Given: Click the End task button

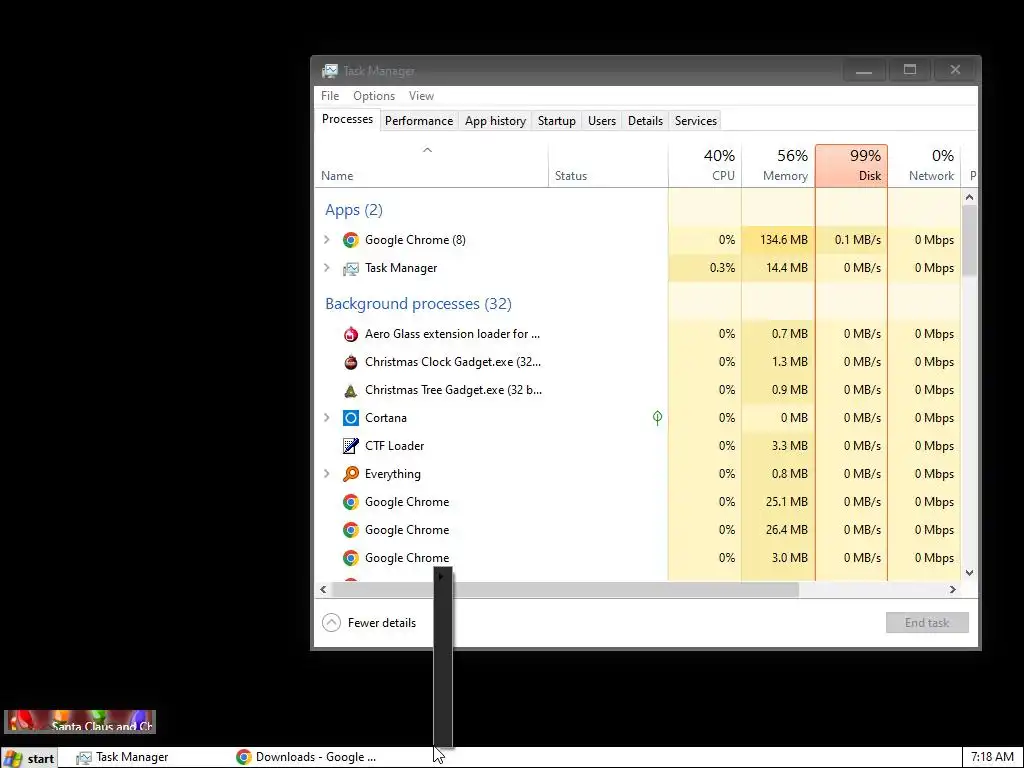Looking at the screenshot, I should click(927, 623).
